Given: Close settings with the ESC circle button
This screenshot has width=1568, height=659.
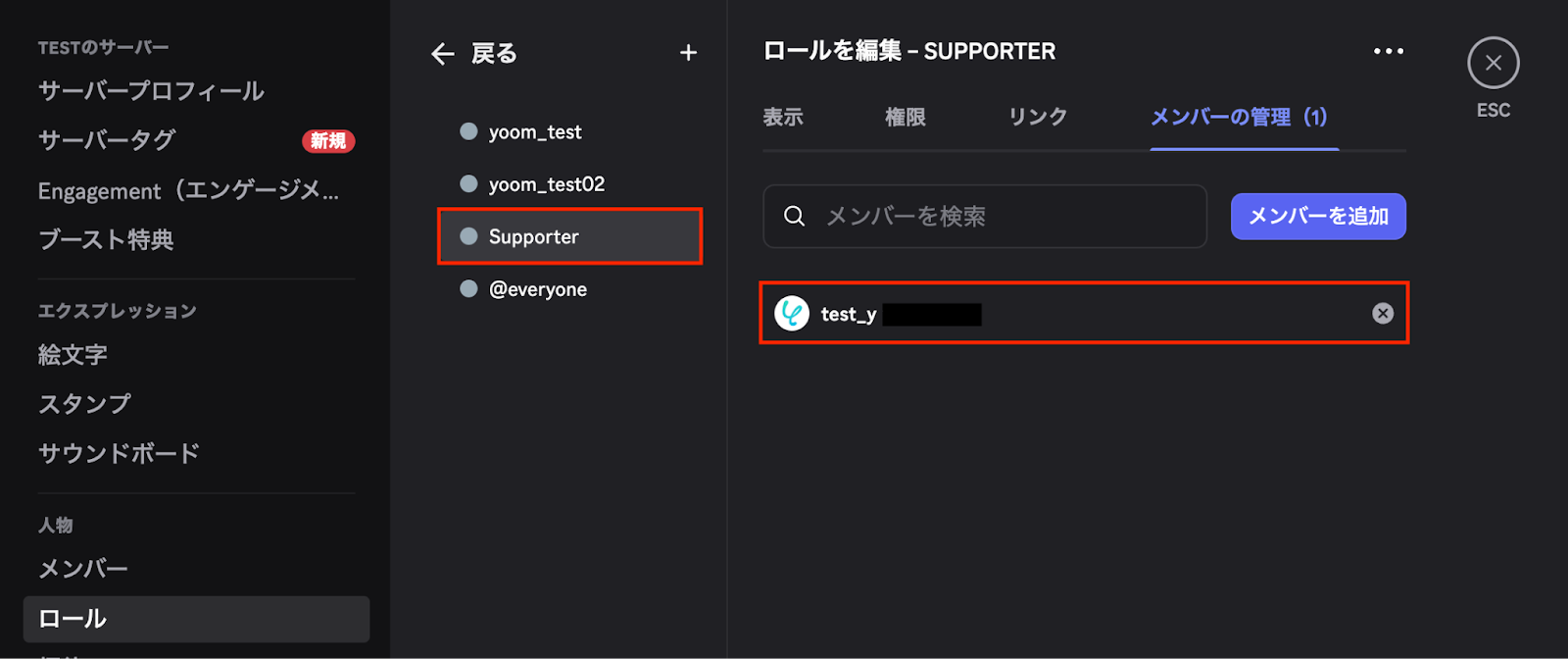Looking at the screenshot, I should pyautogui.click(x=1493, y=63).
